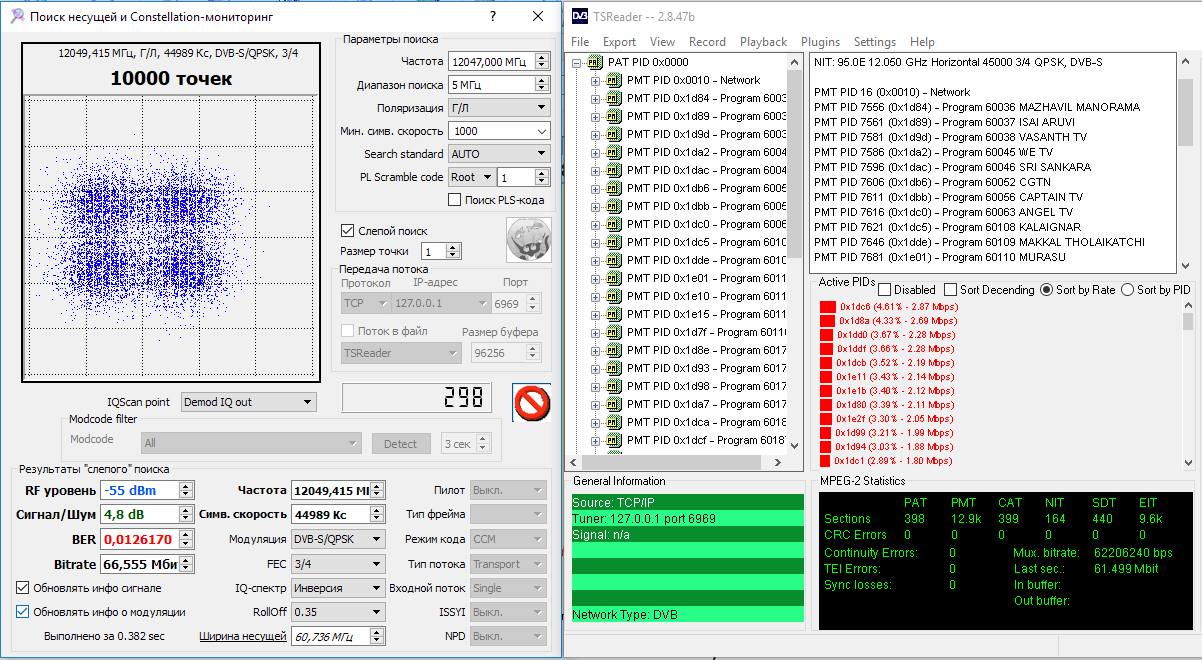Open the File menu in TSReader
The height and width of the screenshot is (660, 1202).
(580, 42)
